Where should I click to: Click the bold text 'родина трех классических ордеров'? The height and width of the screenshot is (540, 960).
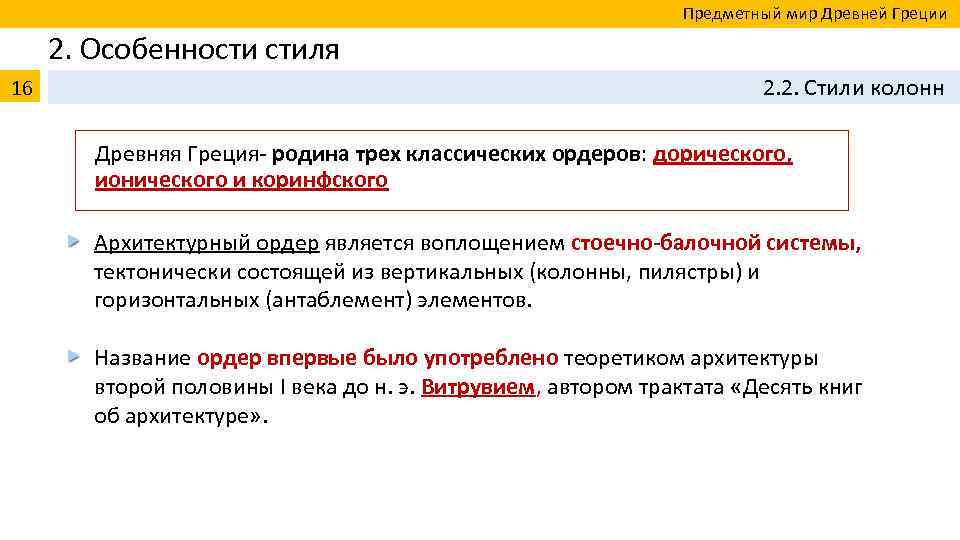[456, 154]
